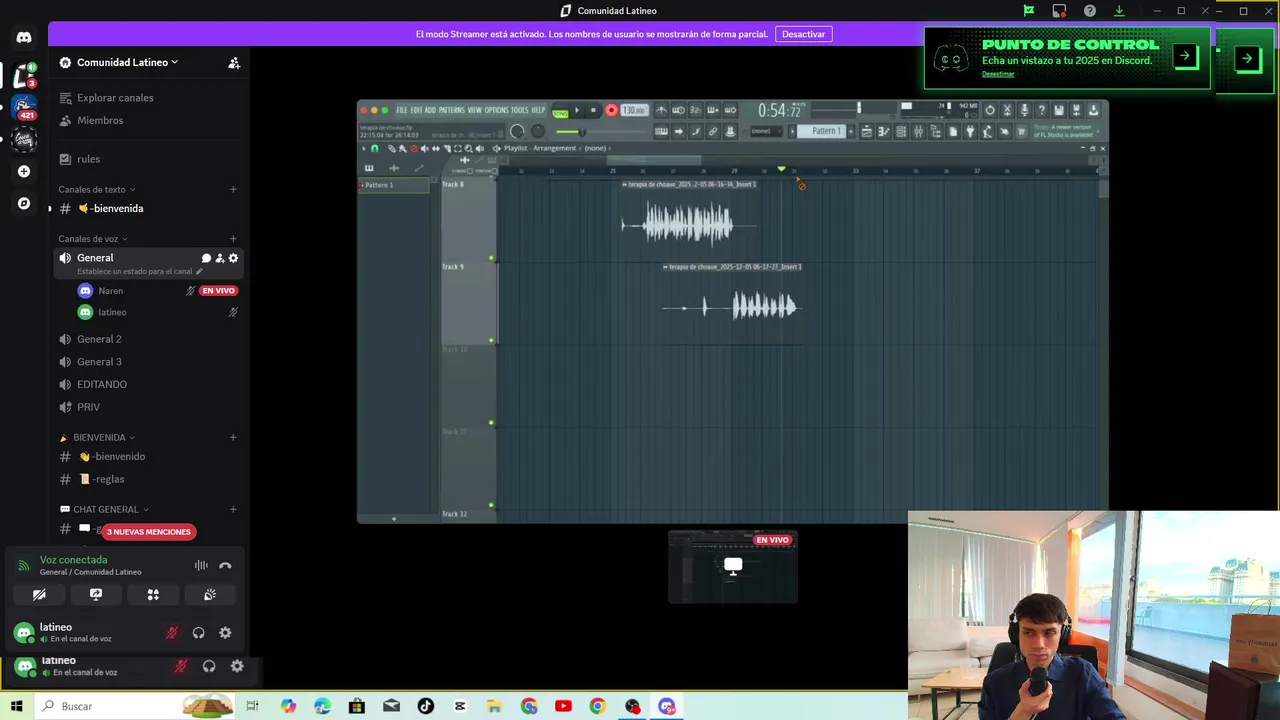
Task: Open FL Studio channel rack icon
Action: pyautogui.click(x=901, y=131)
